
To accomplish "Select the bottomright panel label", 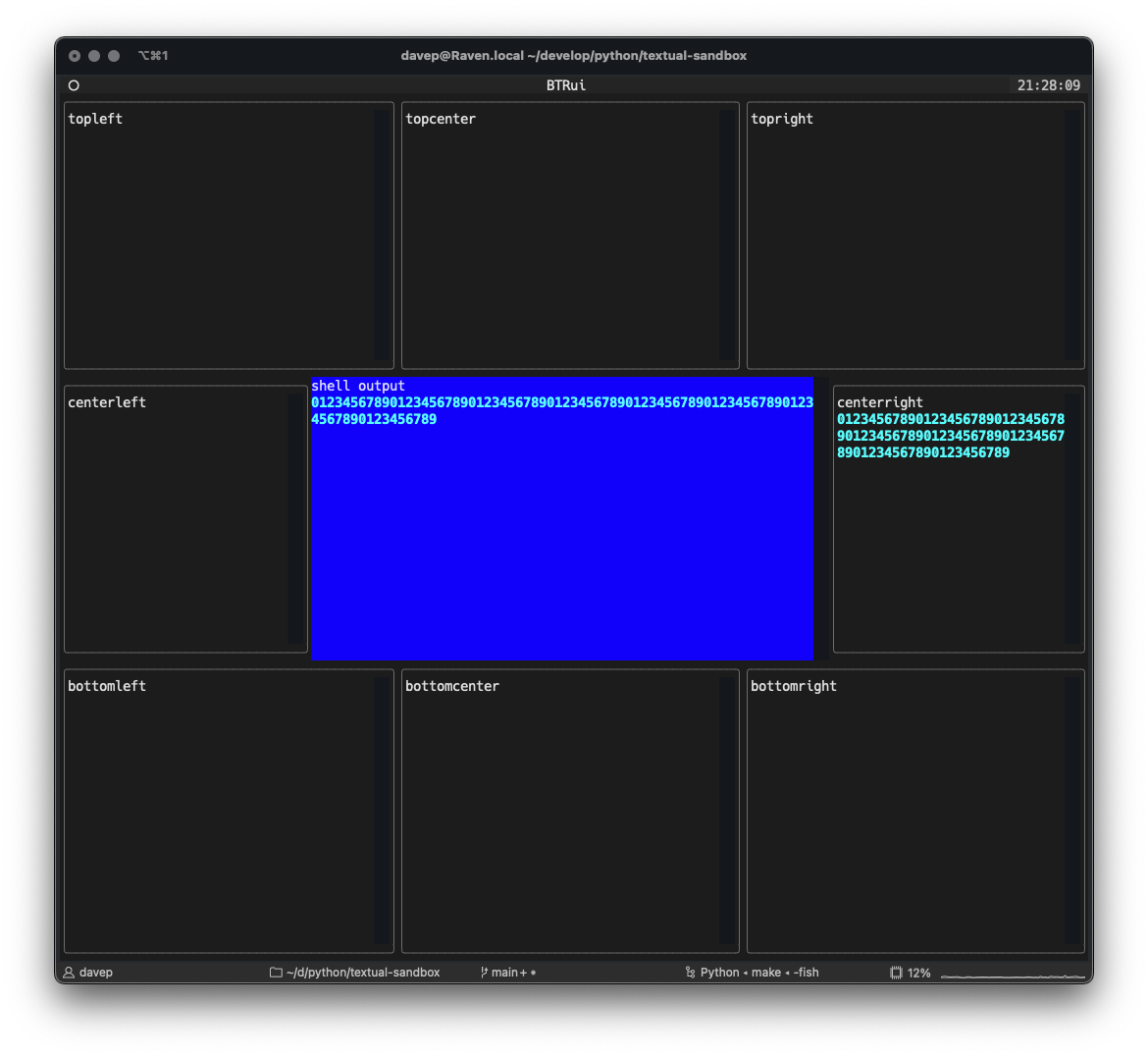I will pyautogui.click(x=794, y=686).
